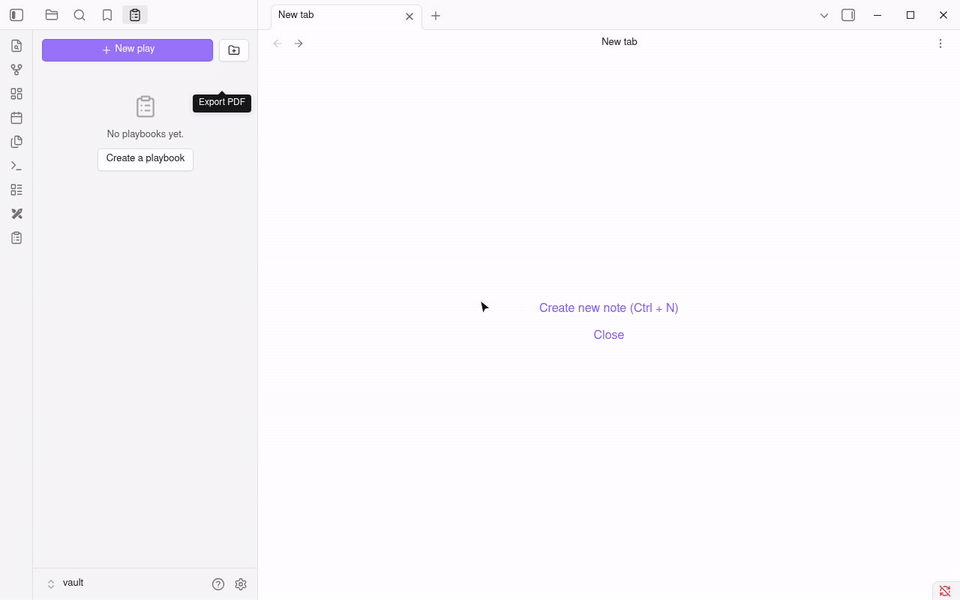Click the folder-plus button beside New play

click(234, 50)
